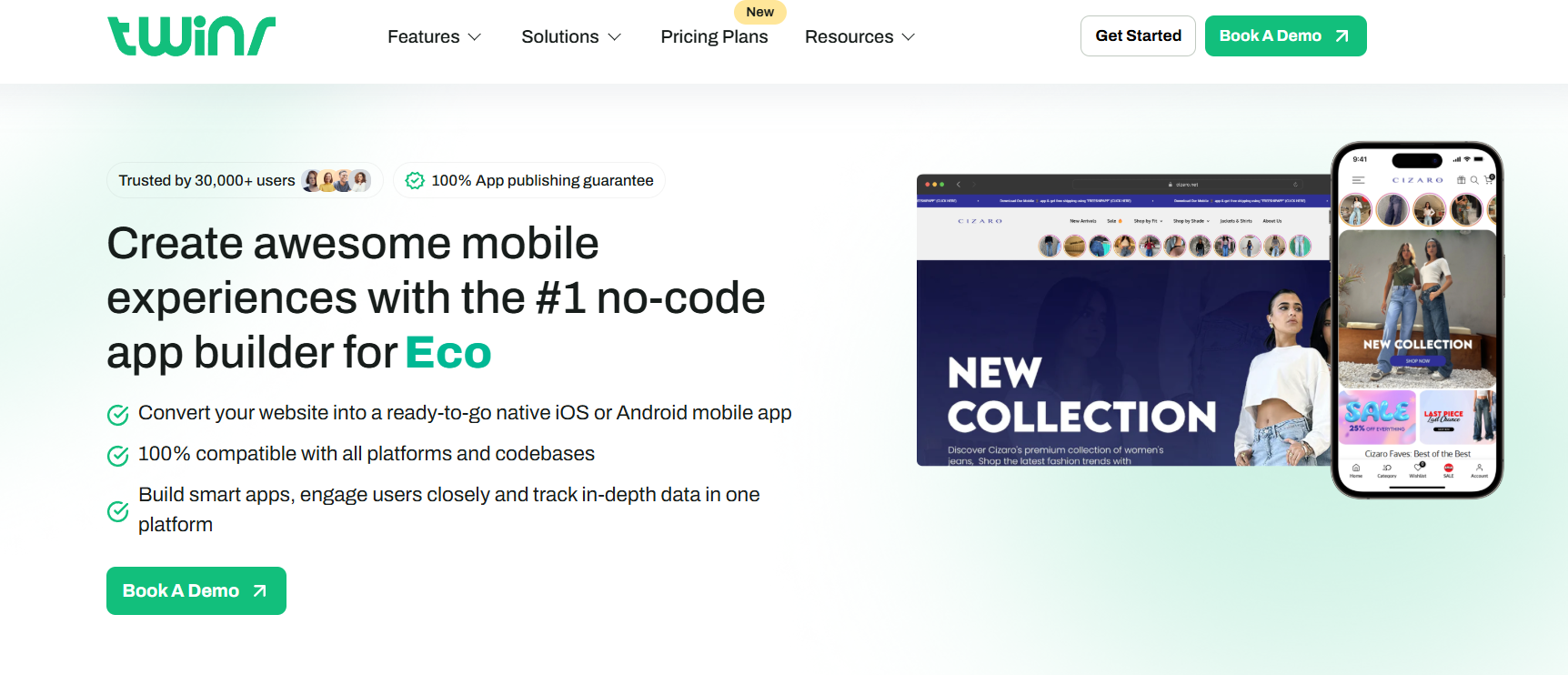This screenshot has height=675, width=1568.
Task: Tap the Wishlist heart icon in phone mockup
Action: (x=1418, y=468)
